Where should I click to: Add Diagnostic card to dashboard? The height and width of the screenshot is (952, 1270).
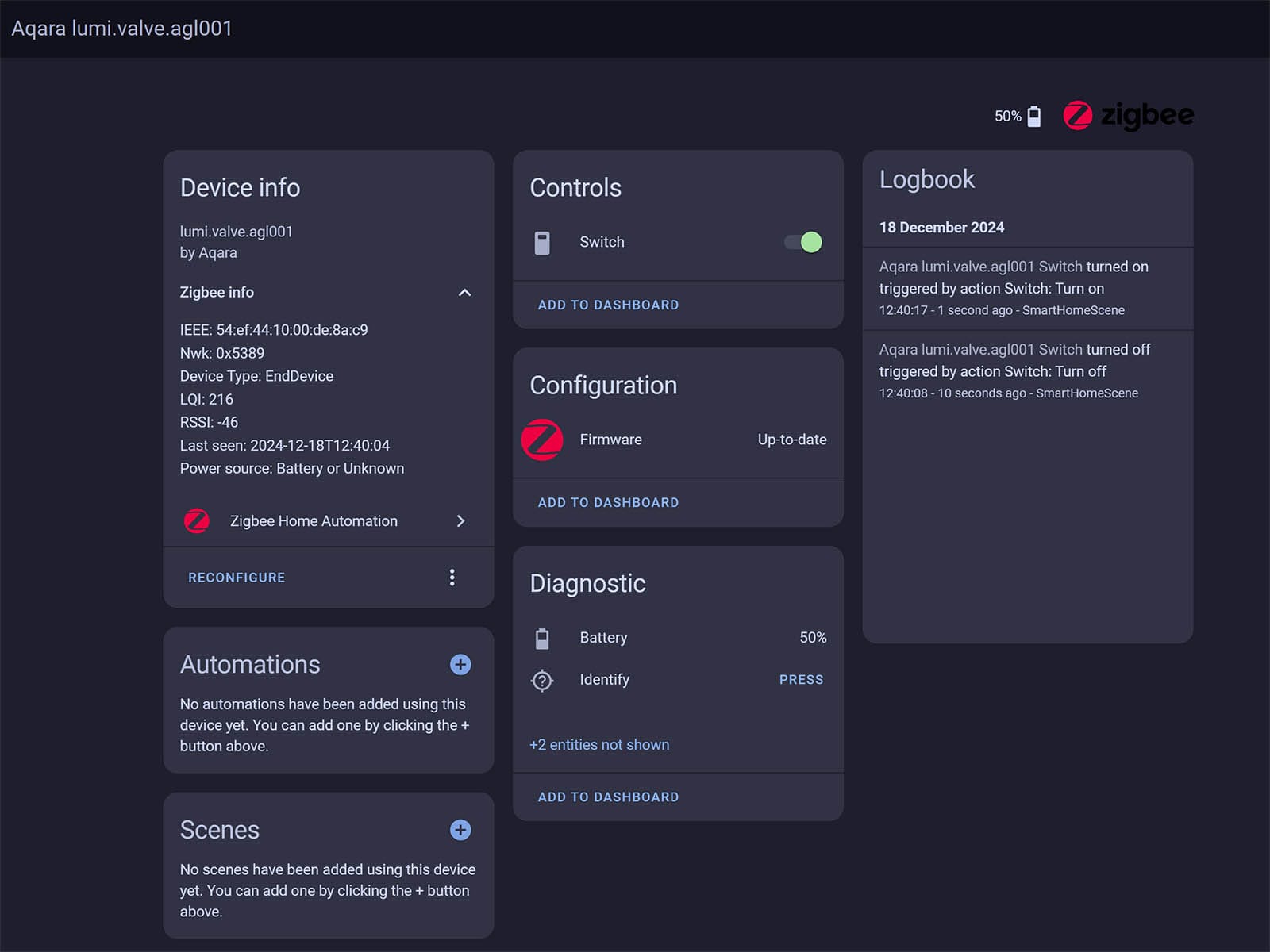(608, 797)
